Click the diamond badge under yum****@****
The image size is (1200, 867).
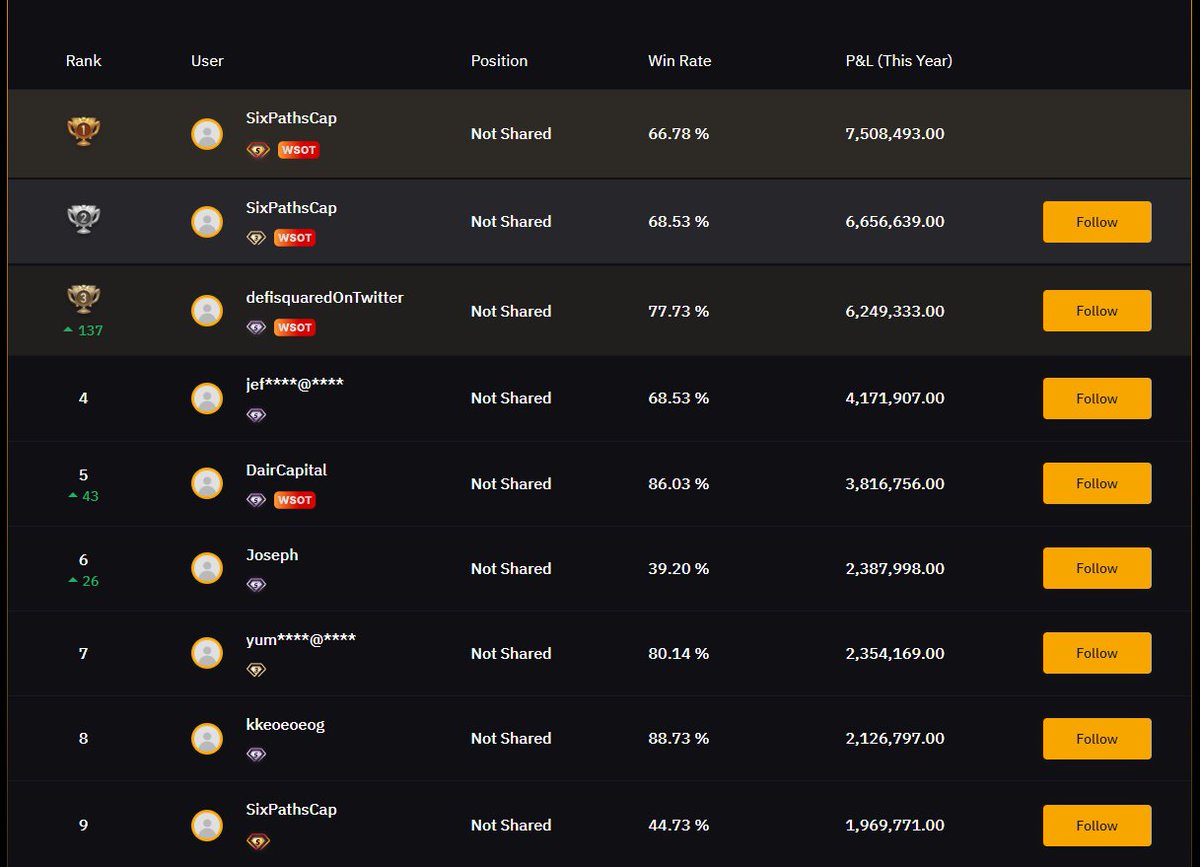point(256,669)
